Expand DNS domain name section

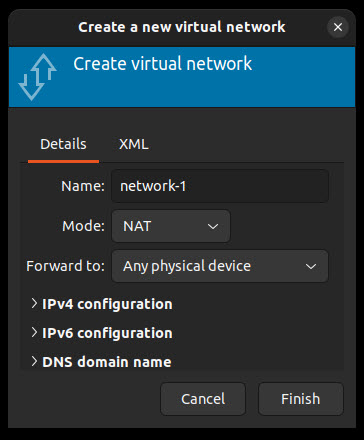click(101, 362)
